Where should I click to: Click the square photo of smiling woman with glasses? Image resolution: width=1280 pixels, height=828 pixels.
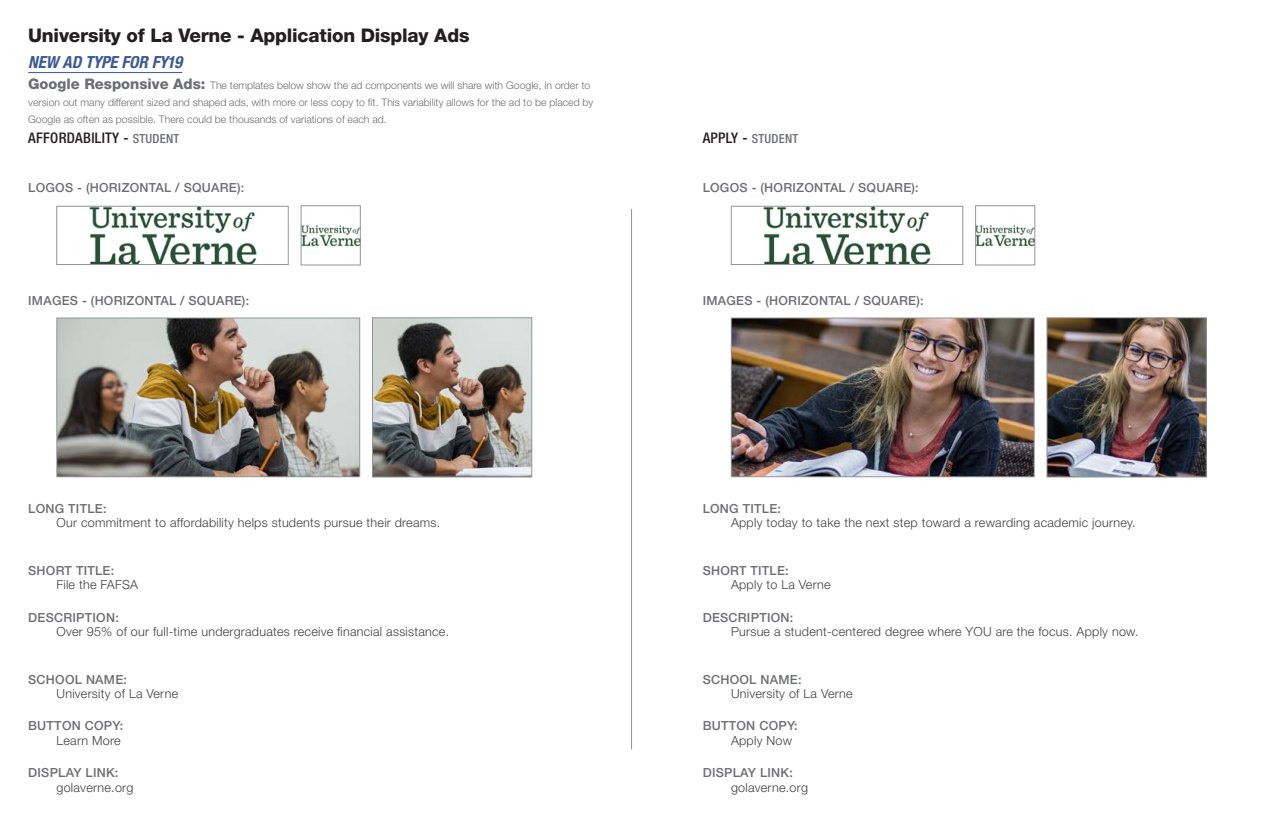click(x=1126, y=397)
